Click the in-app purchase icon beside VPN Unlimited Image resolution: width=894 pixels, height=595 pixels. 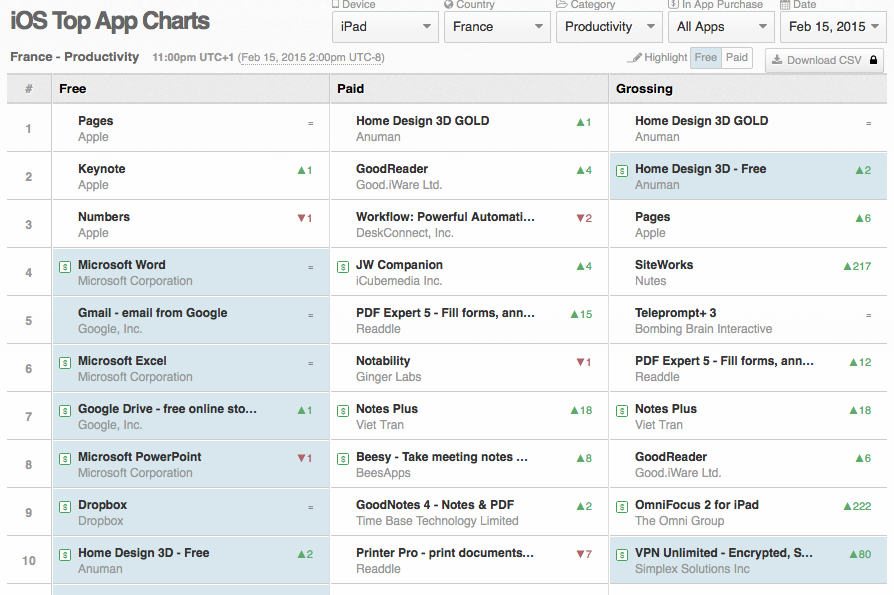[622, 555]
